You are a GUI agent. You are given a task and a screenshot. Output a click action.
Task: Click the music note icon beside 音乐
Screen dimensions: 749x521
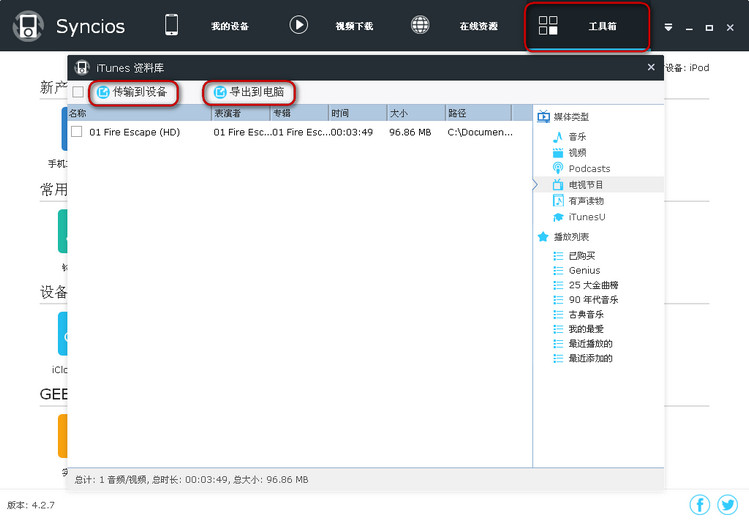tap(557, 137)
